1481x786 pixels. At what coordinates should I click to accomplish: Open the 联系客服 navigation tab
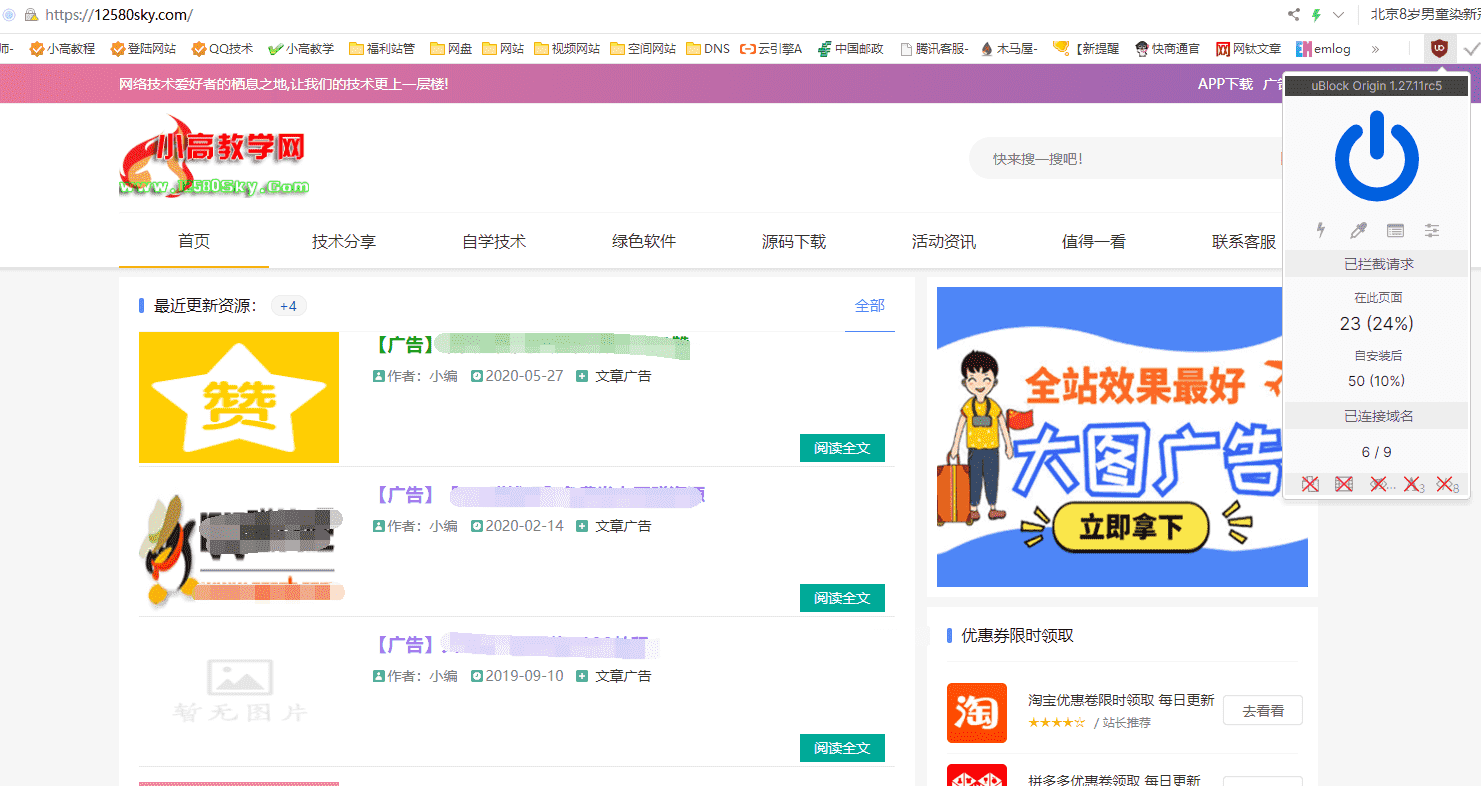1244,241
